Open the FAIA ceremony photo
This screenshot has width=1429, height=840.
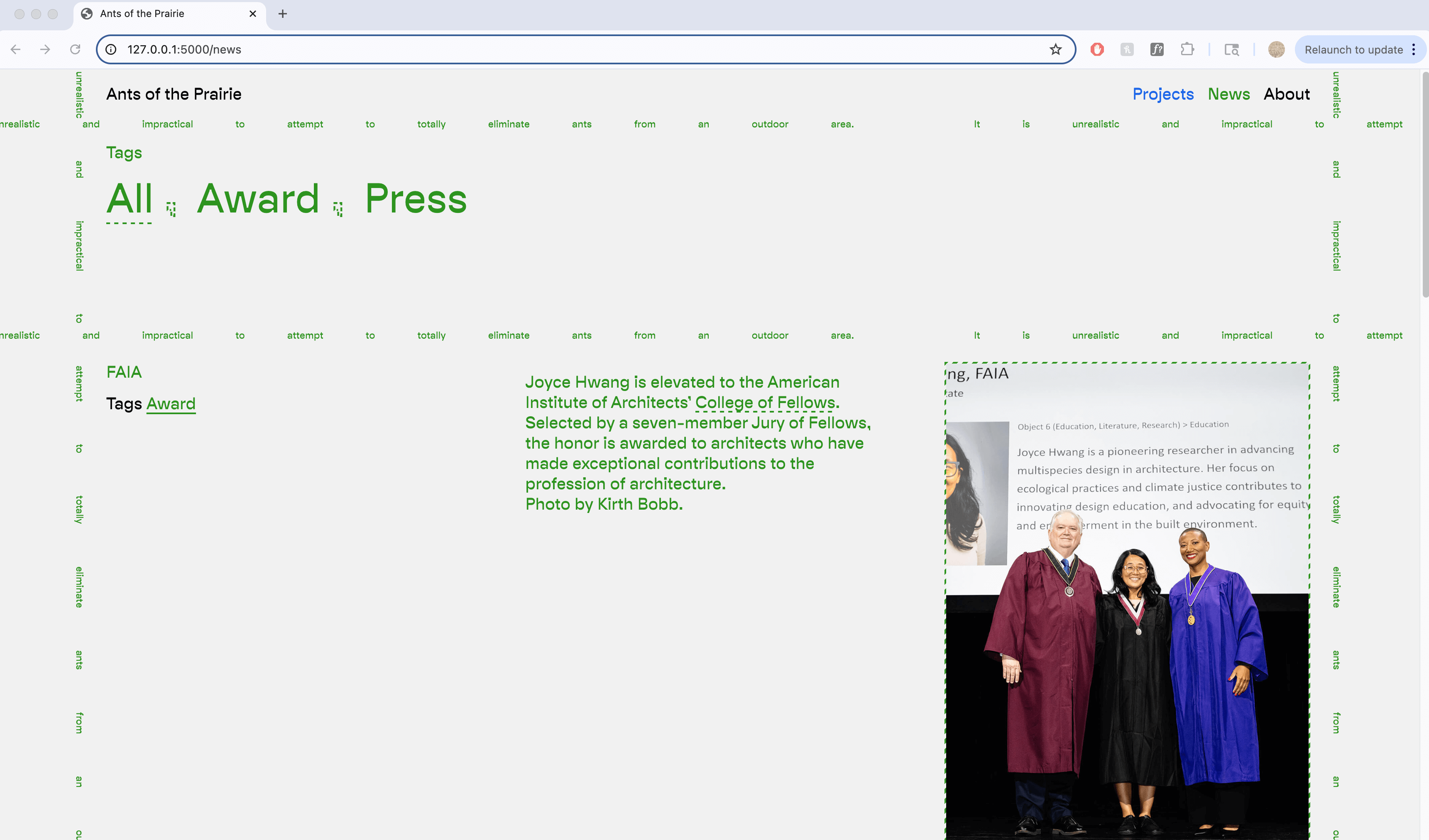coord(1127,601)
